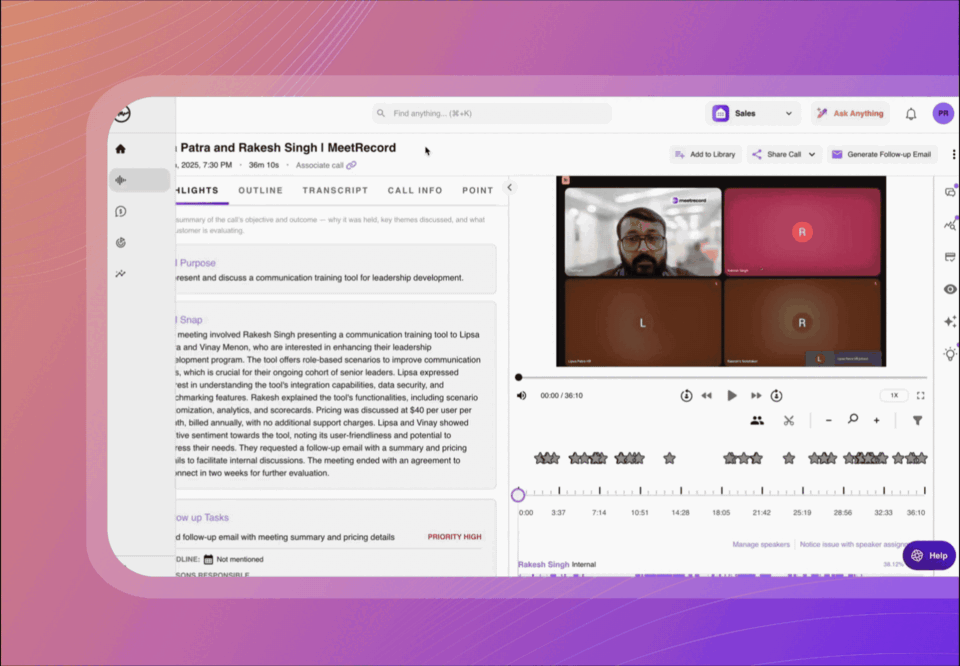Open the dollar chat deals icon
This screenshot has height=666, width=960.
tap(121, 211)
